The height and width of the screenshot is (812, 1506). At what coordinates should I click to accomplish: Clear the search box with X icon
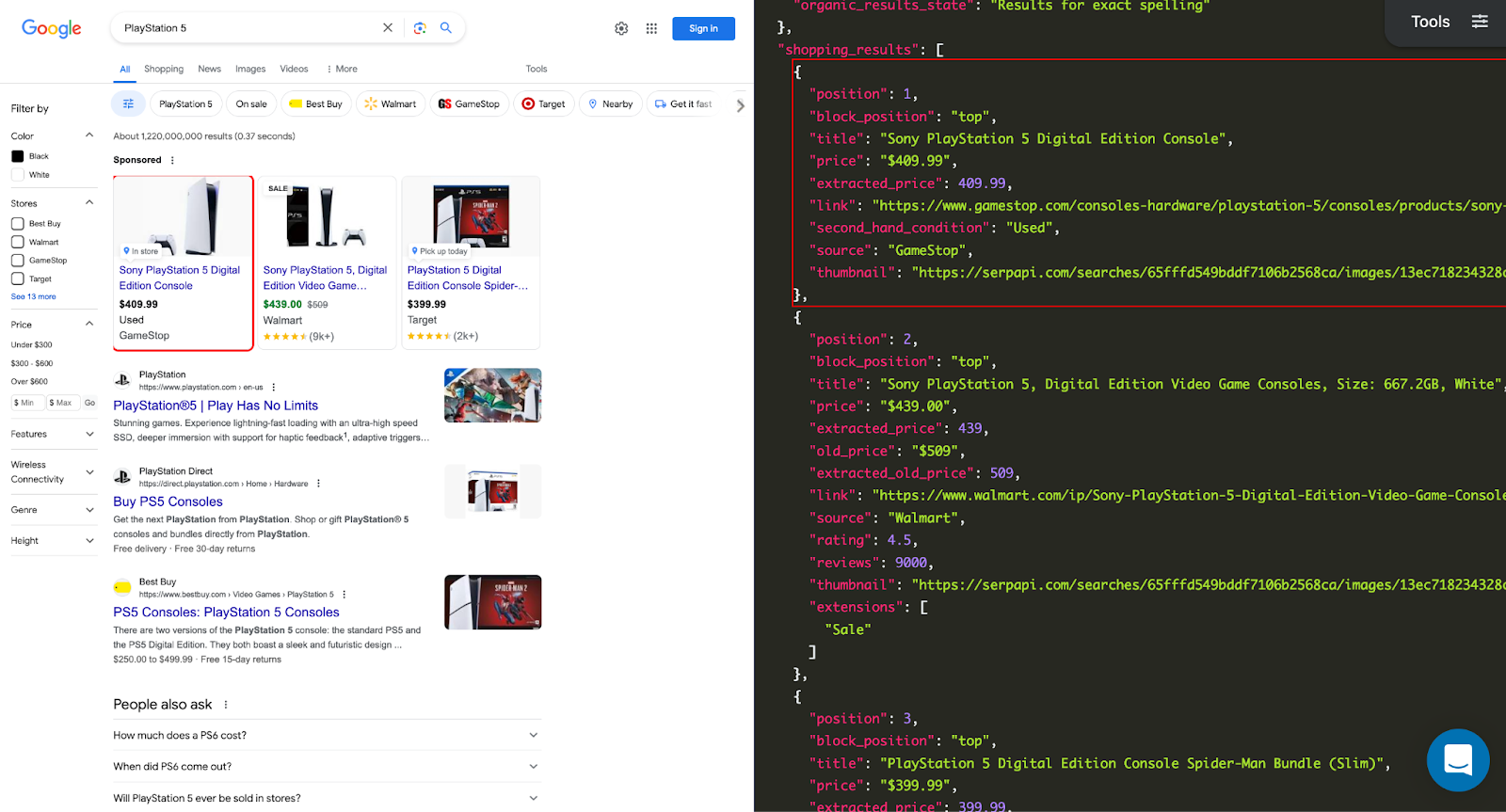pos(388,28)
